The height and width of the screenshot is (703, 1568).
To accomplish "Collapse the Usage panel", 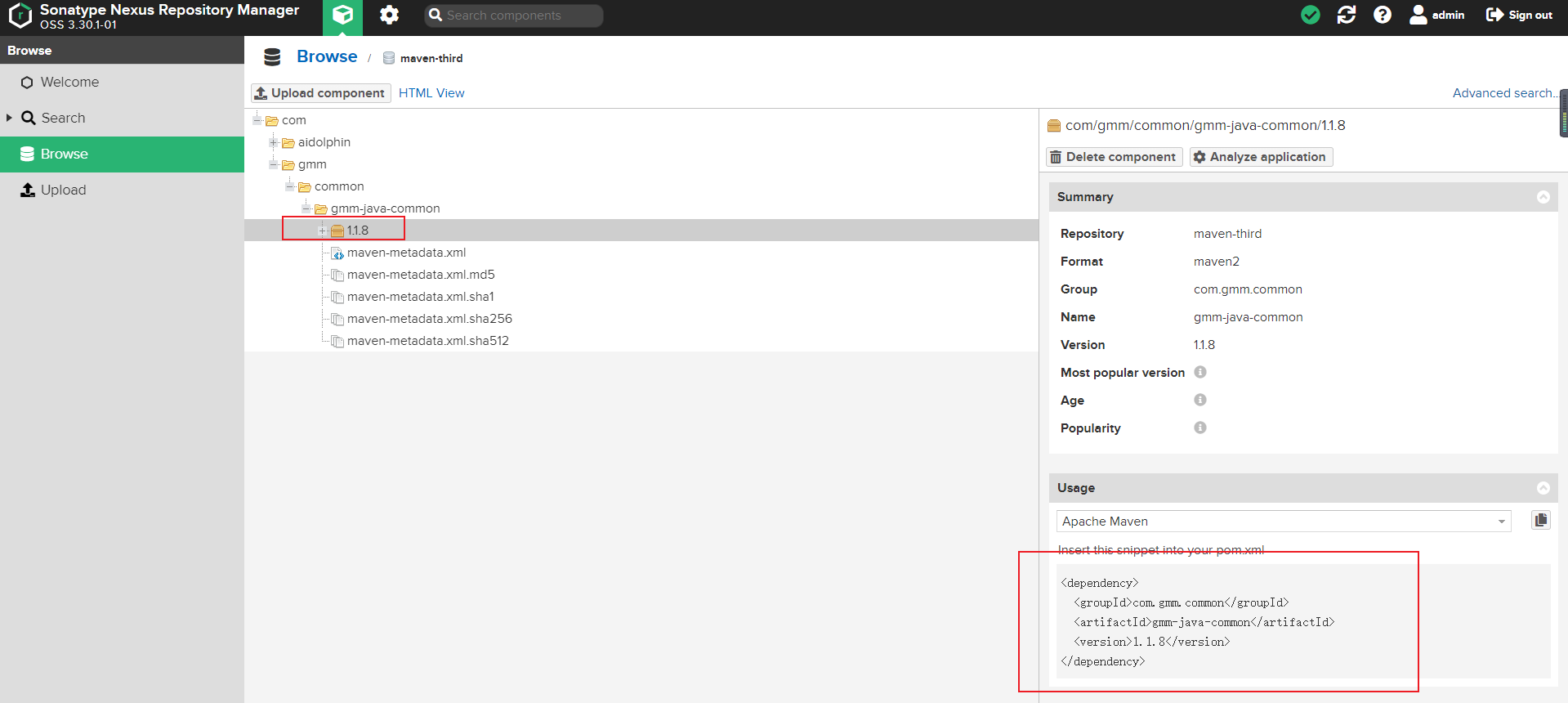I will (x=1543, y=488).
